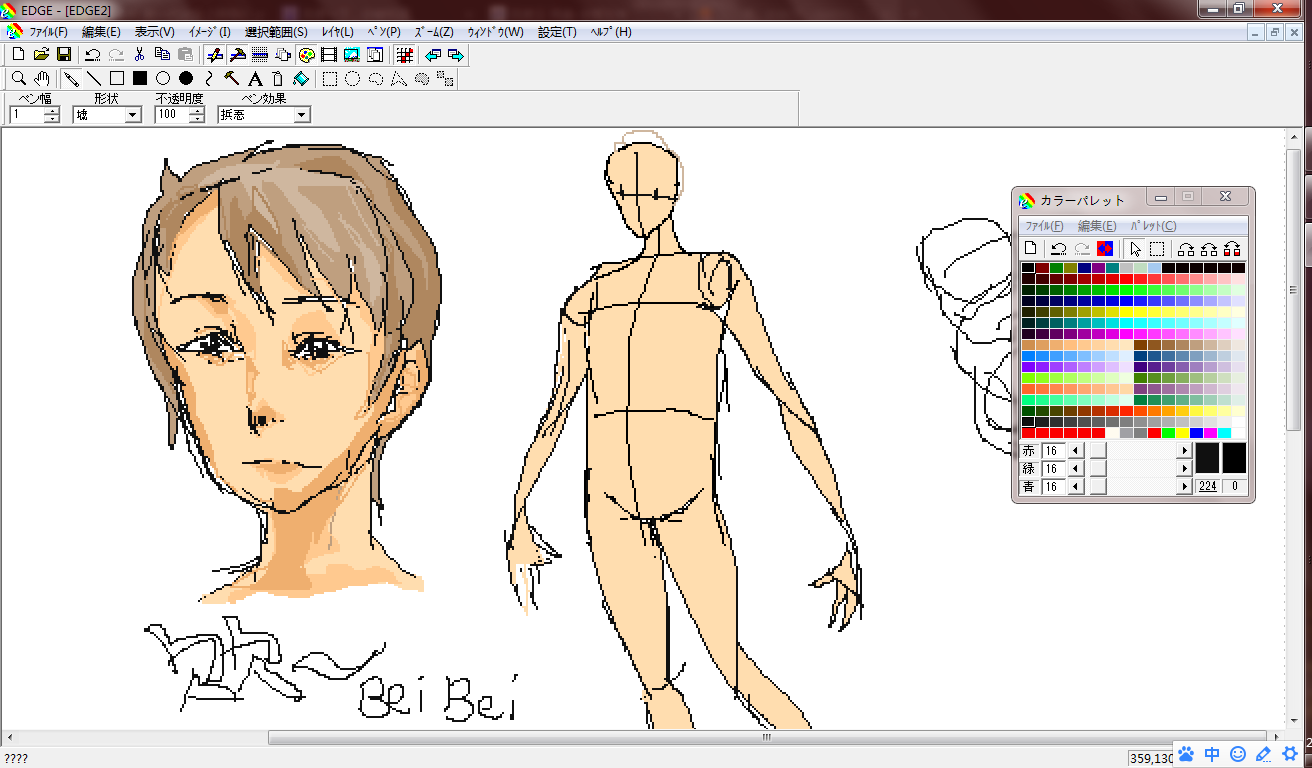
Task: Open the レイヤ(L) layer menu
Action: [x=337, y=32]
